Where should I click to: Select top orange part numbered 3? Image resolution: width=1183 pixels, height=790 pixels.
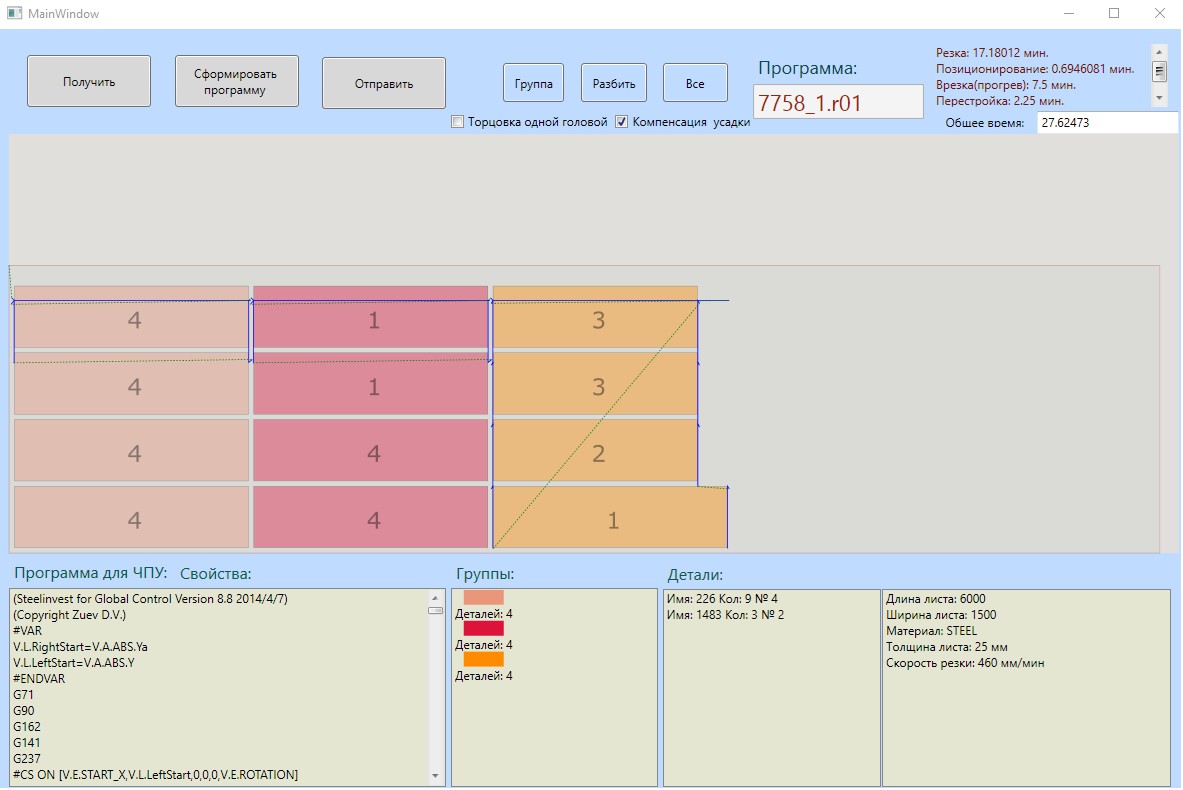pyautogui.click(x=595, y=318)
